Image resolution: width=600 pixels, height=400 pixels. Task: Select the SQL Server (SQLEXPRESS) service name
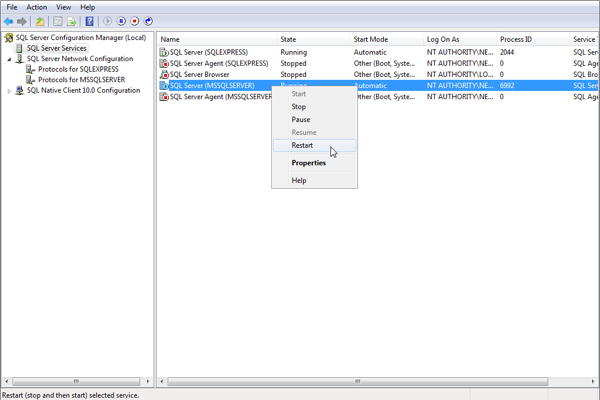pos(209,52)
